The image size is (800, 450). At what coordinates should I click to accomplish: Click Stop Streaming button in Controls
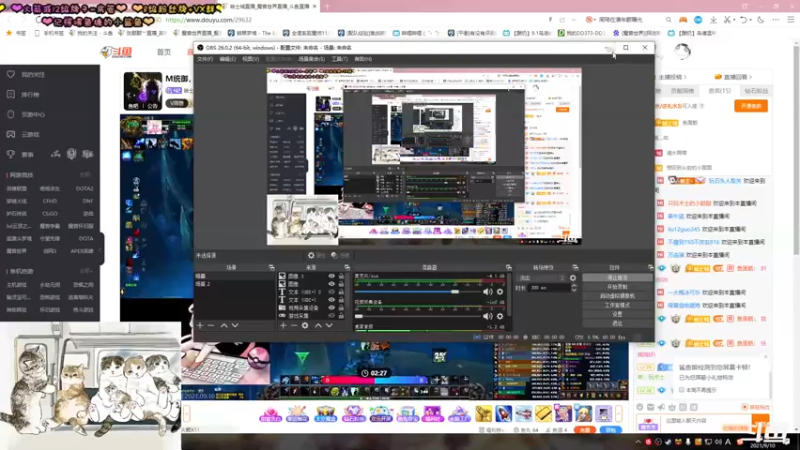pyautogui.click(x=617, y=278)
